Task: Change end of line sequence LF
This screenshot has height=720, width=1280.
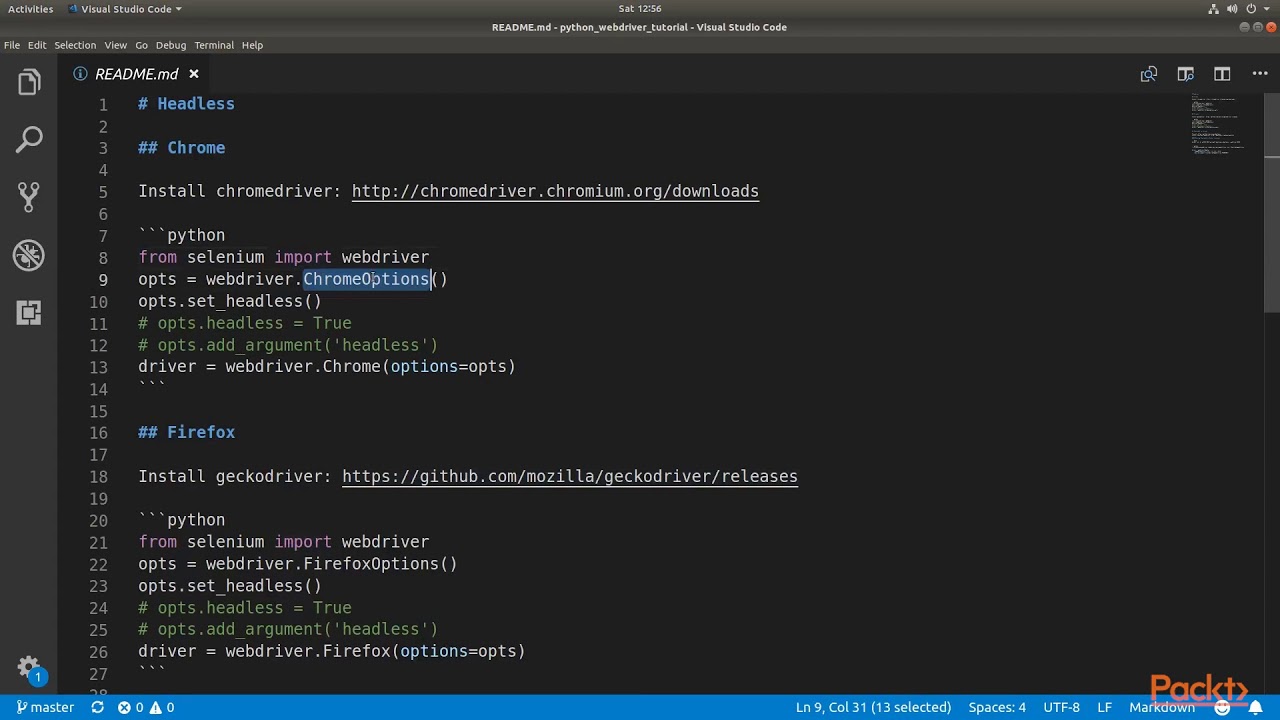Action: tap(1104, 707)
